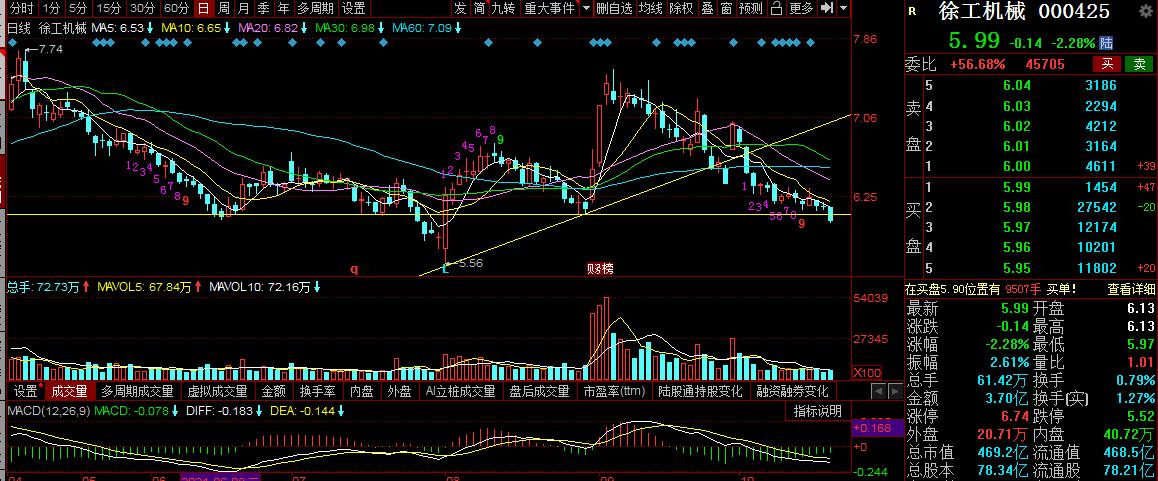1158x481 pixels.
Task: Select the 金额 amount indicator tab
Action: (273, 391)
